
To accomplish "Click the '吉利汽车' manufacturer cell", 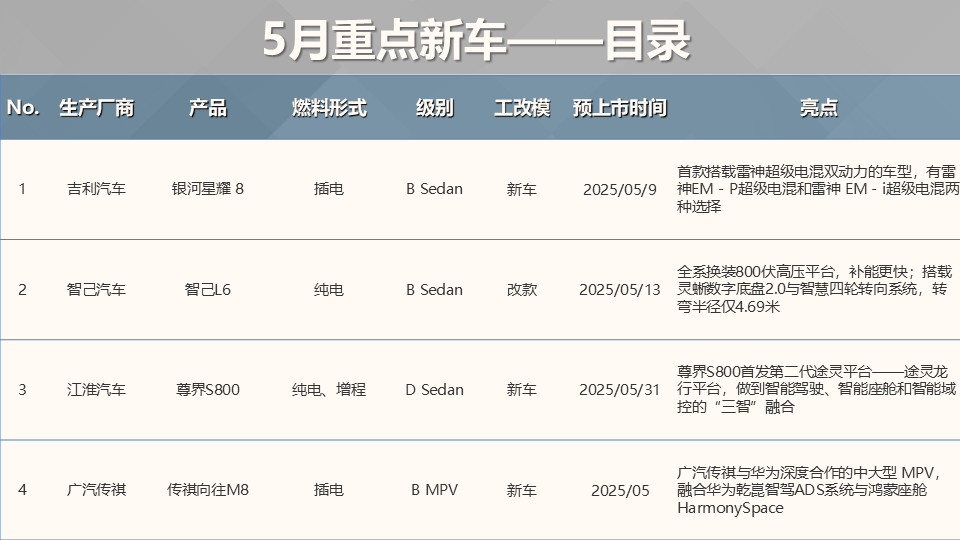I will coord(96,189).
